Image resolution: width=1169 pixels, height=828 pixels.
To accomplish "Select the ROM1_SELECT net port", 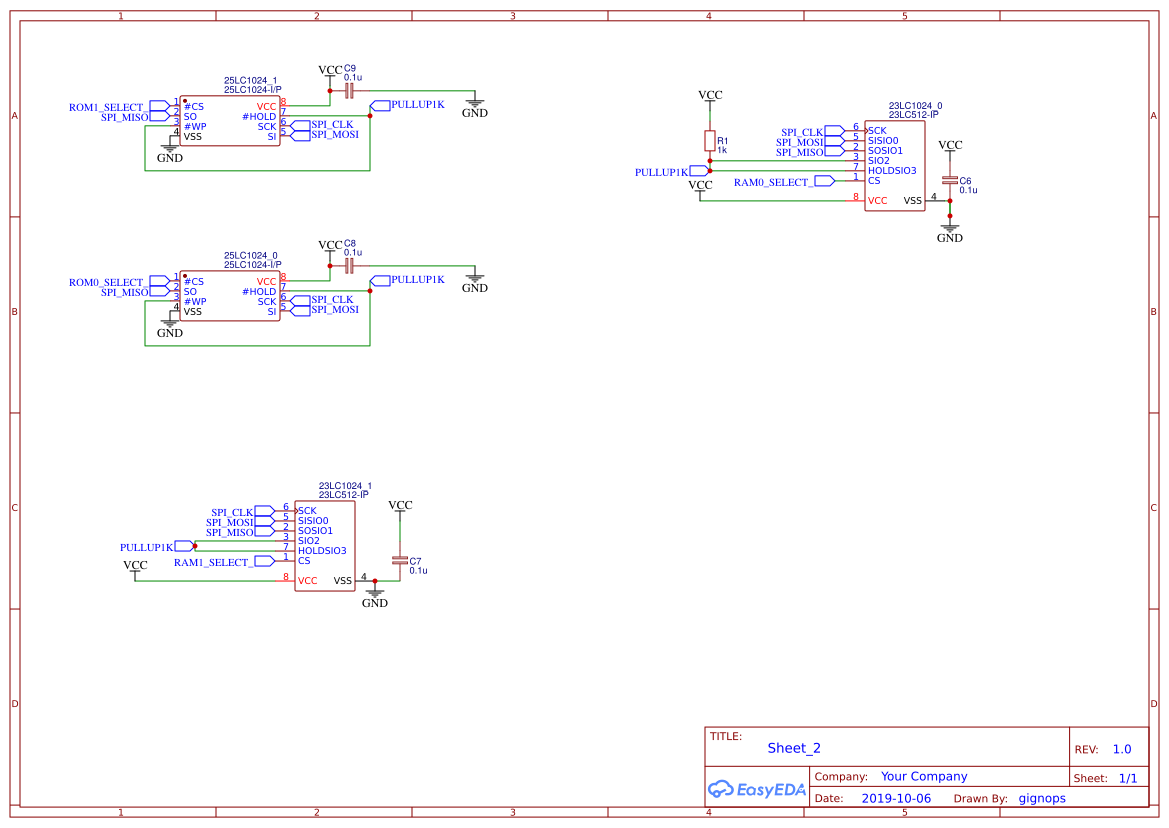I will coord(159,107).
